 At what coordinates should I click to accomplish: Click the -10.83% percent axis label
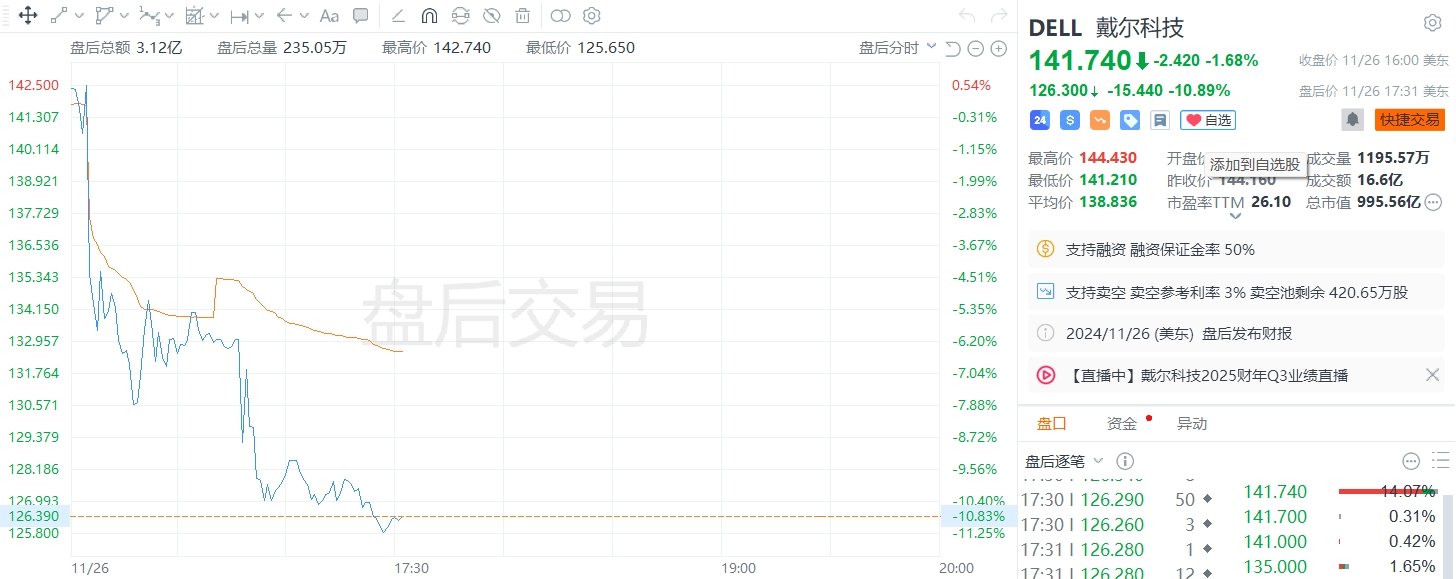pos(979,516)
